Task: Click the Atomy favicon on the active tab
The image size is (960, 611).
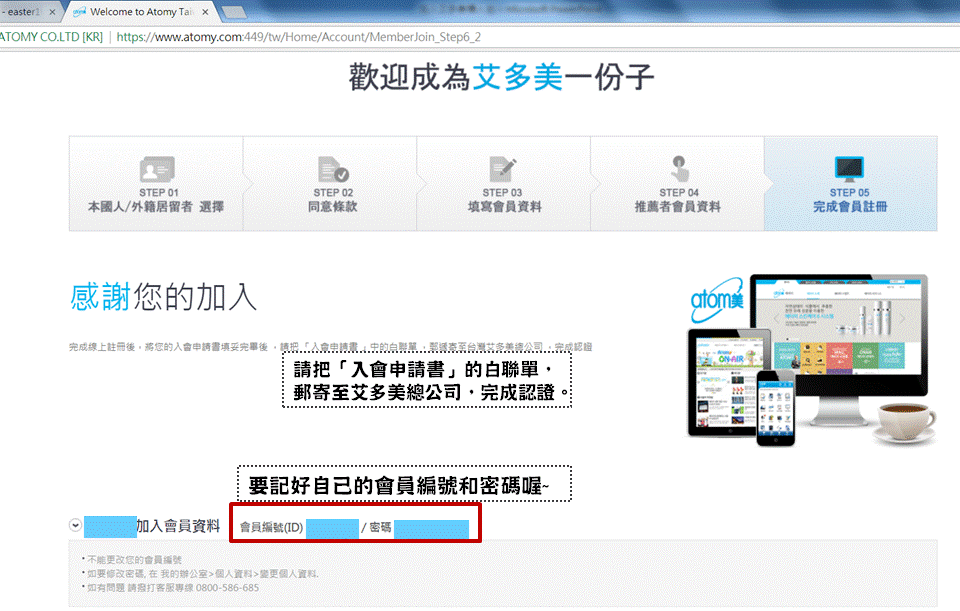Action: tap(80, 12)
